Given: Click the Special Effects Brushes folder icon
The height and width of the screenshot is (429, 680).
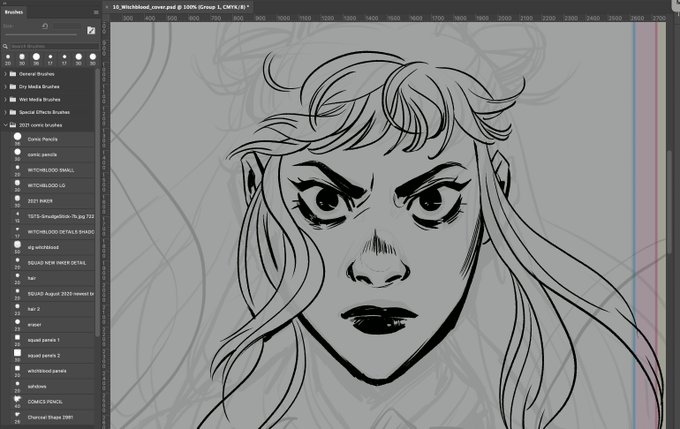Looking at the screenshot, I should pos(13,112).
